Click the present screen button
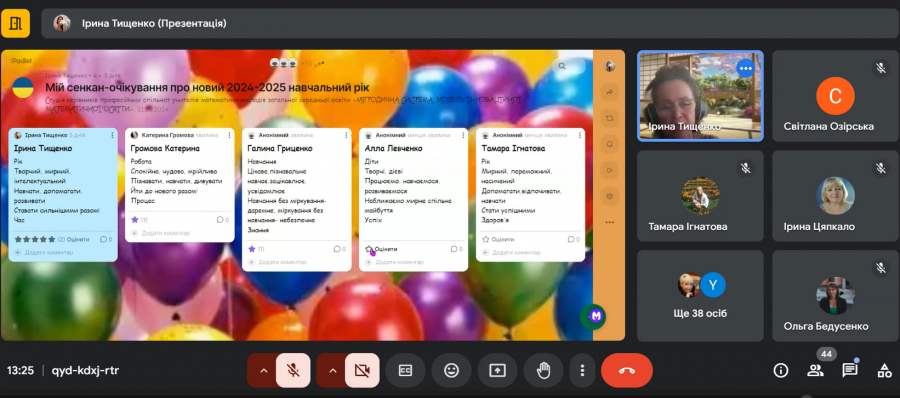This screenshot has width=900, height=398. (x=497, y=370)
